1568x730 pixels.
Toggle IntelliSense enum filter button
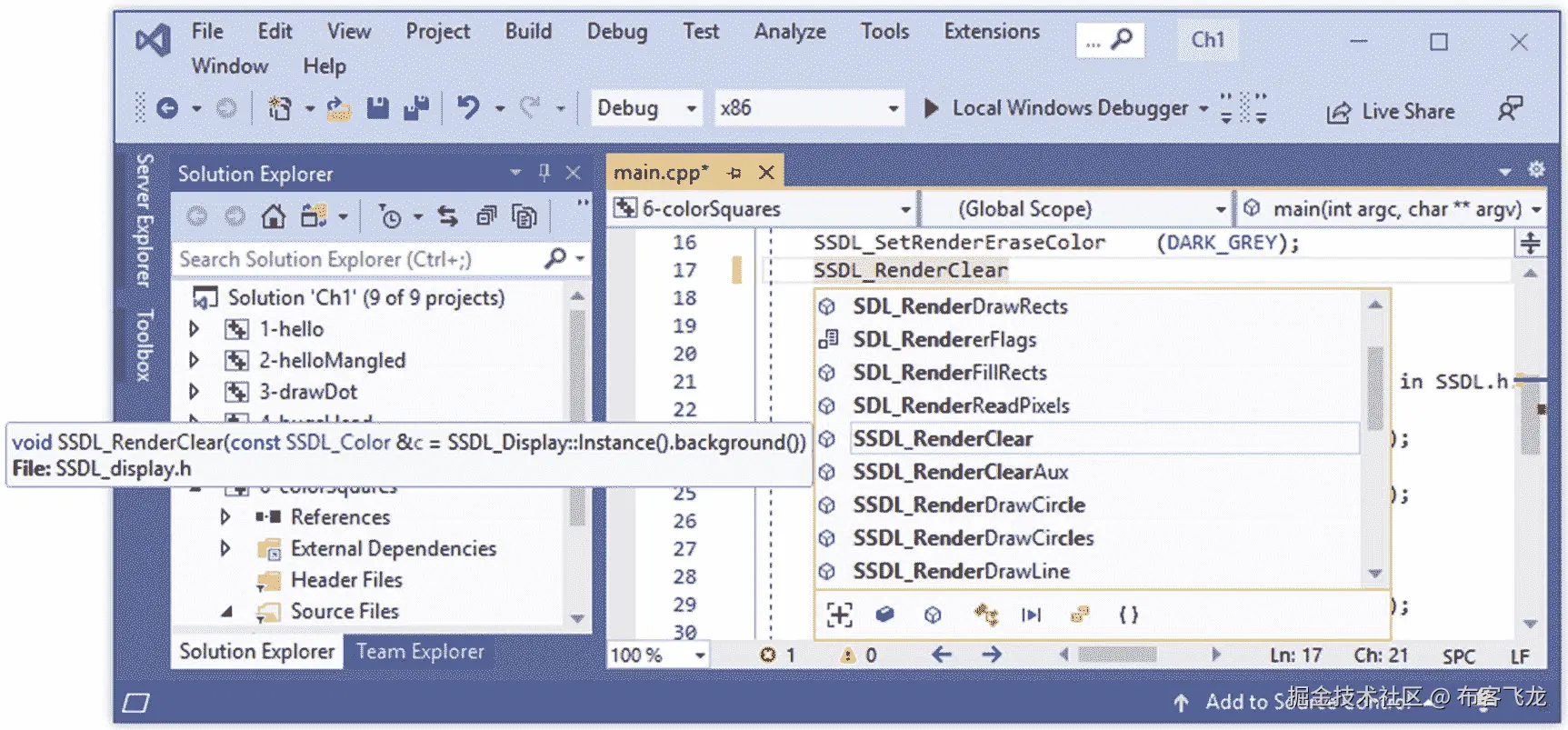1079,615
